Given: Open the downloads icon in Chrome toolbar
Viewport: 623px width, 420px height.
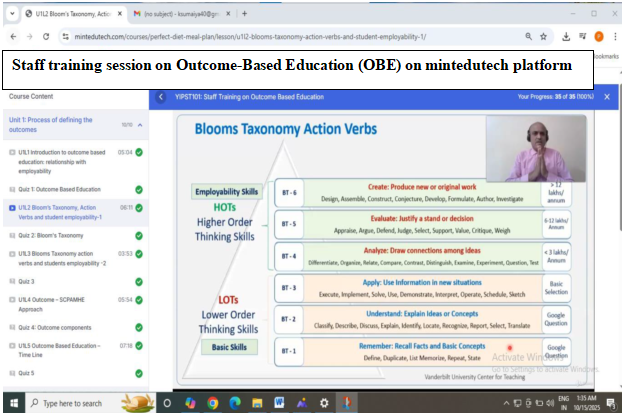Looking at the screenshot, I should (x=565, y=36).
